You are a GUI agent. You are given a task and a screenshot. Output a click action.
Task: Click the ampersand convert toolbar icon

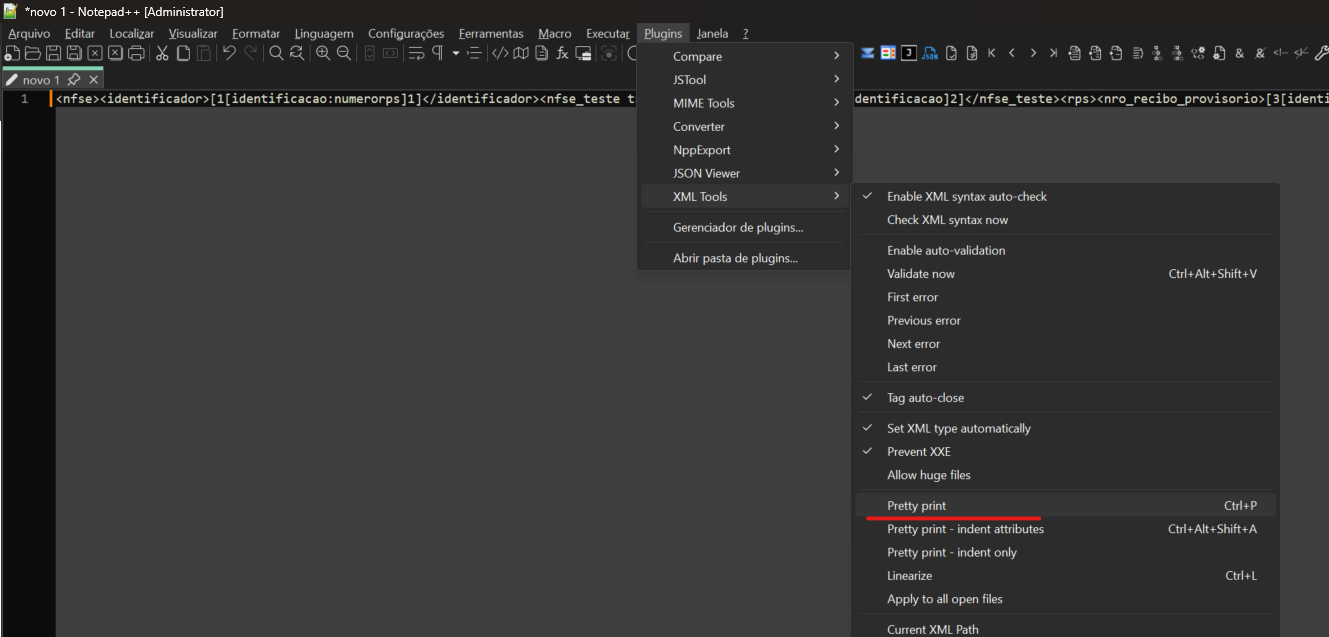(x=1240, y=53)
